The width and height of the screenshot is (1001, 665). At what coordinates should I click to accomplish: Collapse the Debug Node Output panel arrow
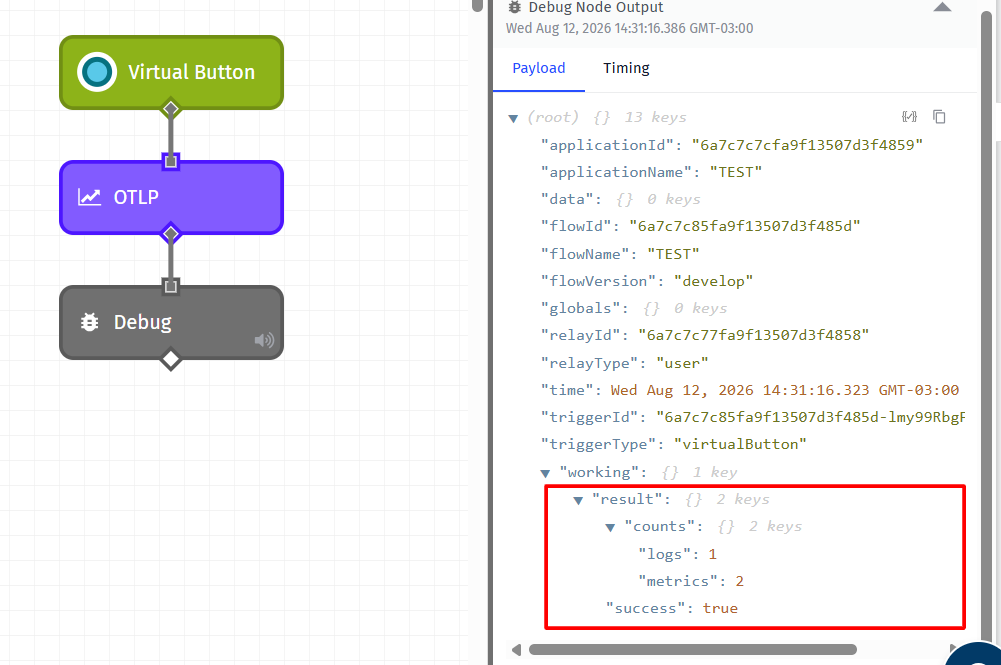942,8
